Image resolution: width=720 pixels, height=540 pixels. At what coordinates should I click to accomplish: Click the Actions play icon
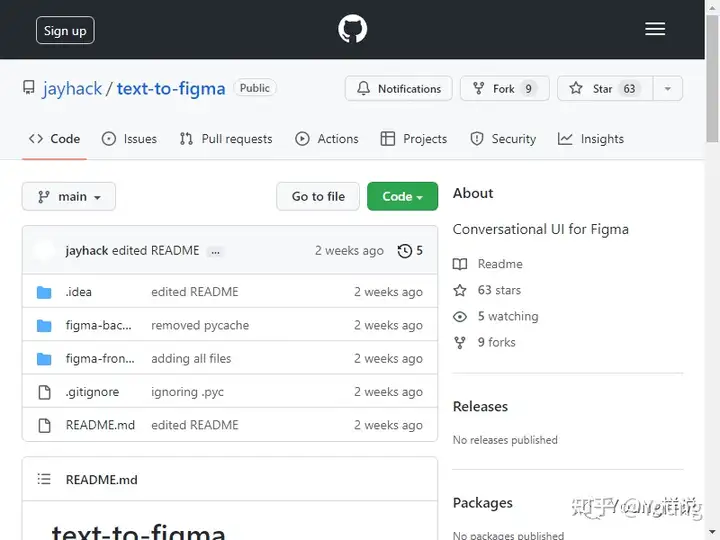pos(302,139)
